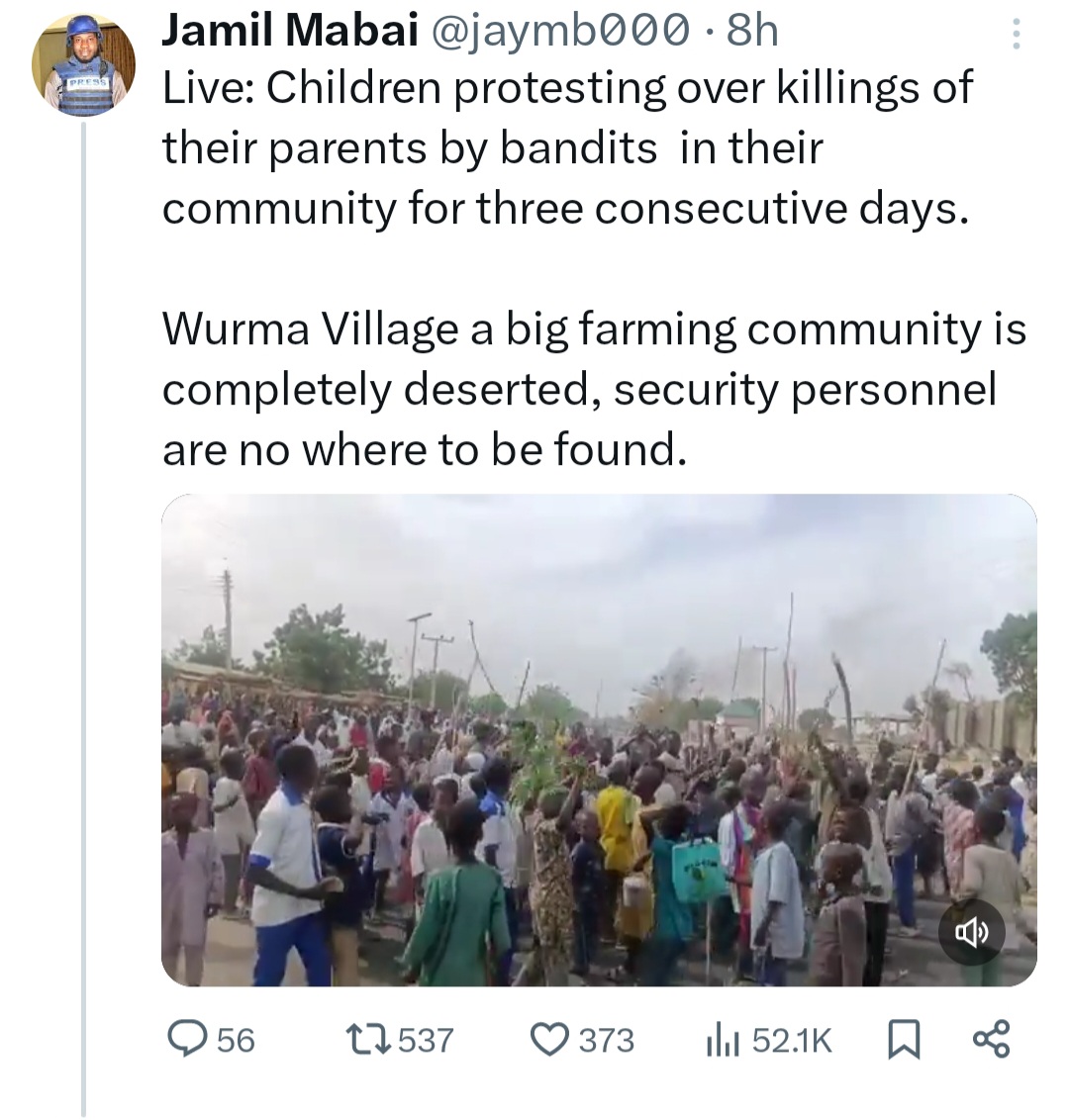Click the 52.1K views count

coord(792,1040)
